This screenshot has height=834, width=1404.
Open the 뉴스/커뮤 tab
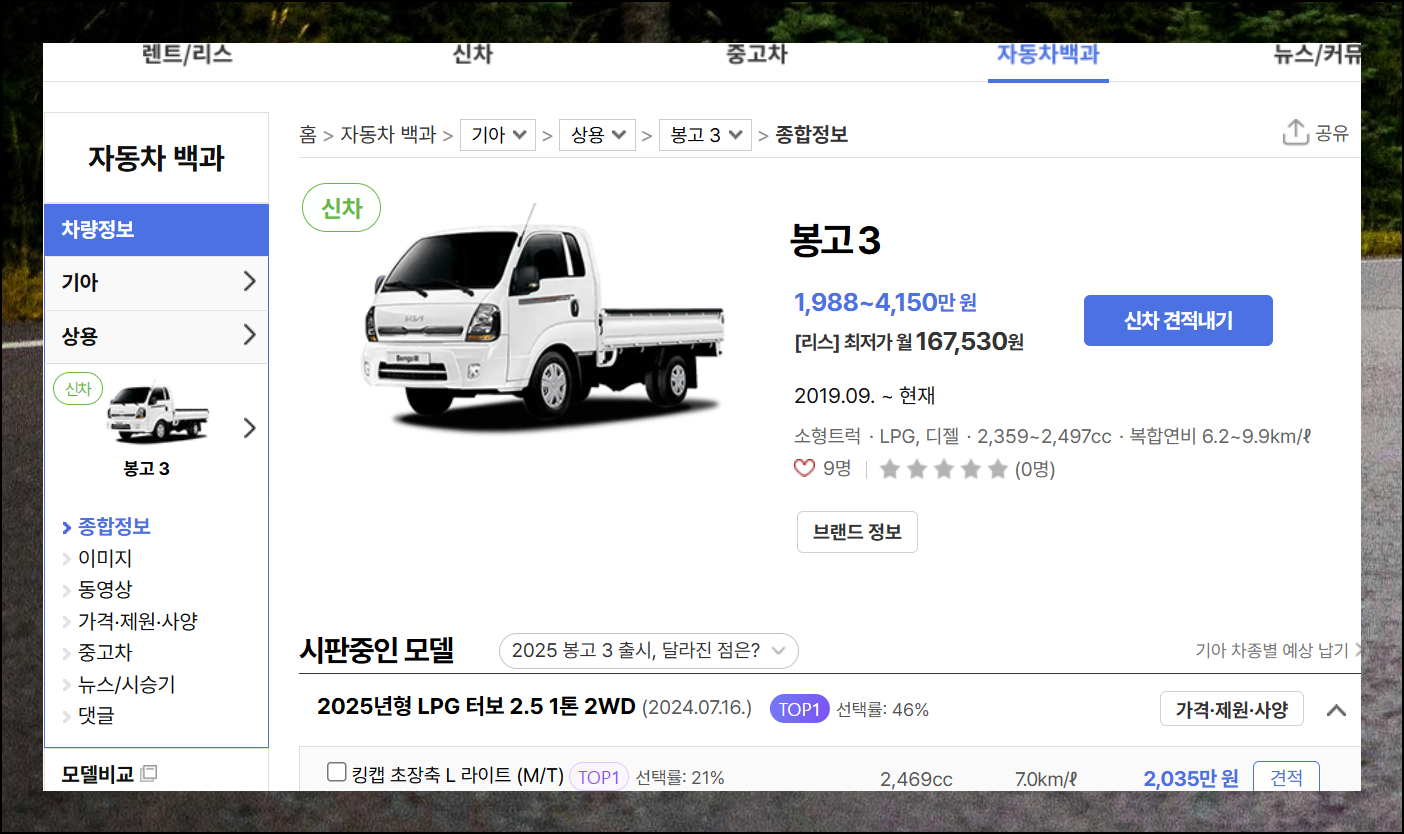coord(1317,54)
